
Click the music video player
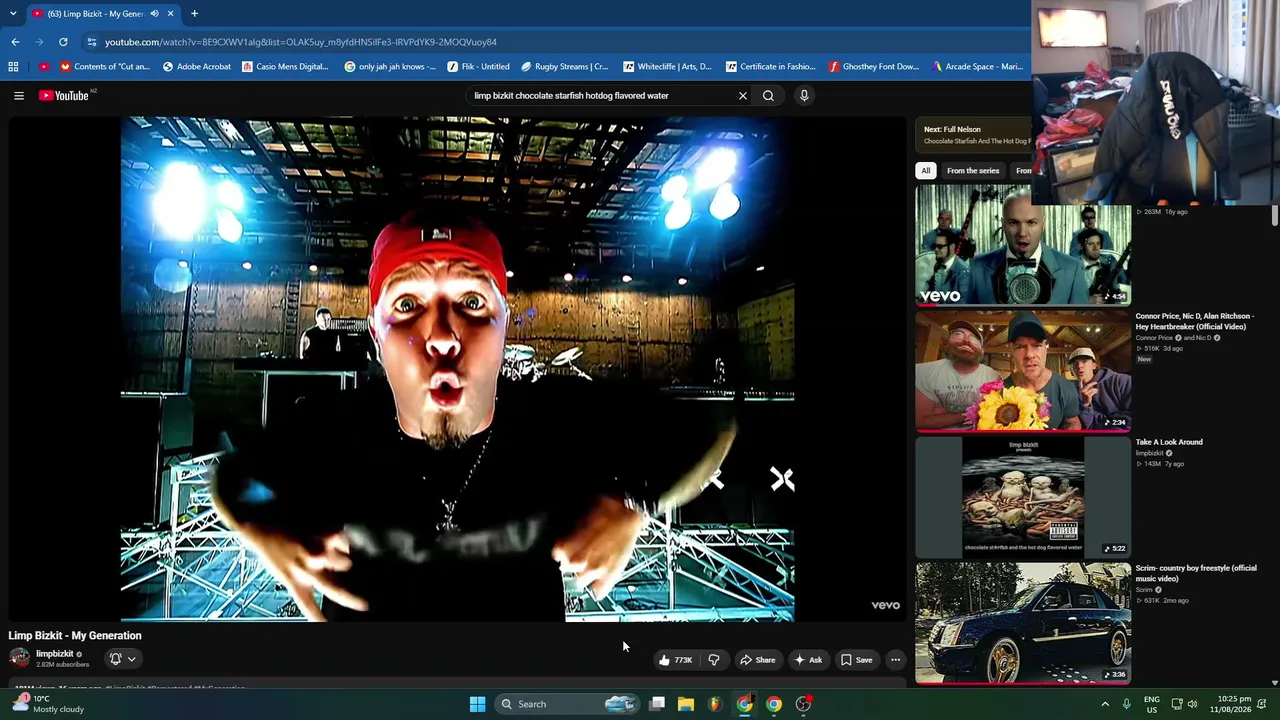(458, 369)
